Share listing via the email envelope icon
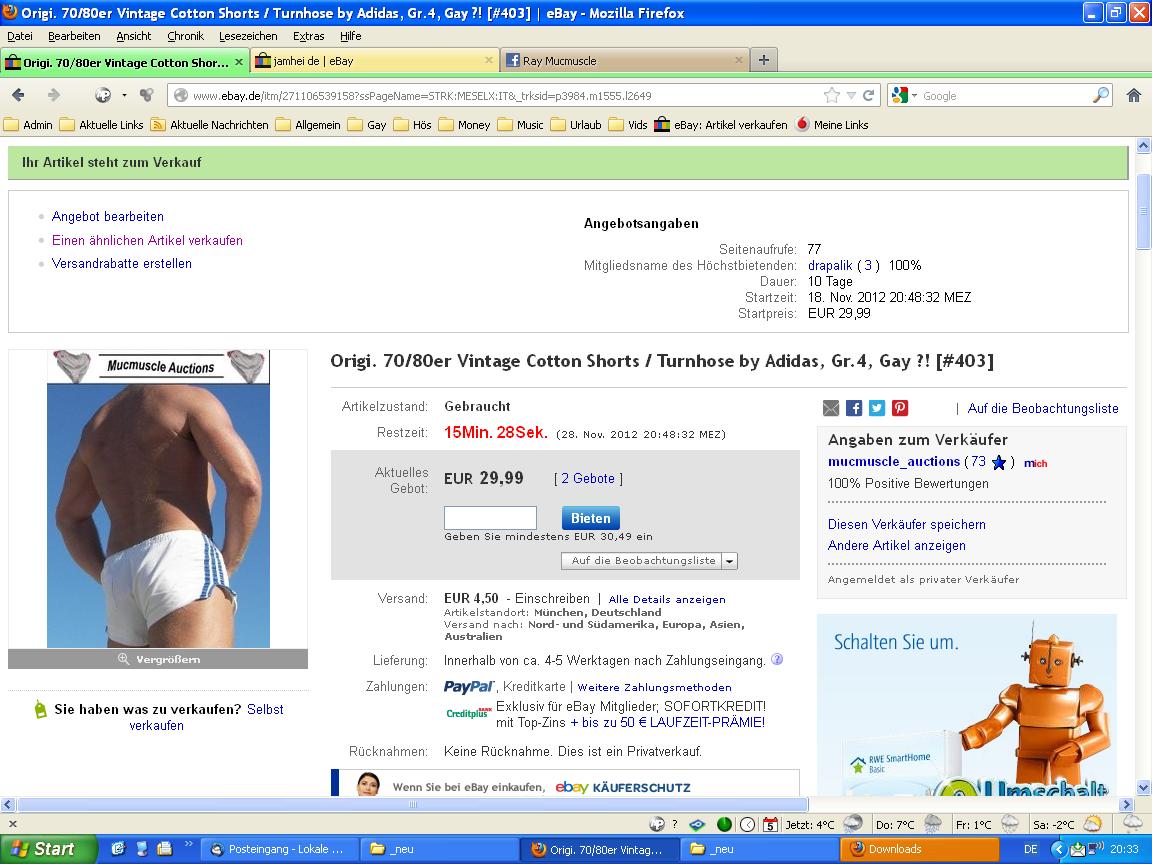 coord(831,408)
